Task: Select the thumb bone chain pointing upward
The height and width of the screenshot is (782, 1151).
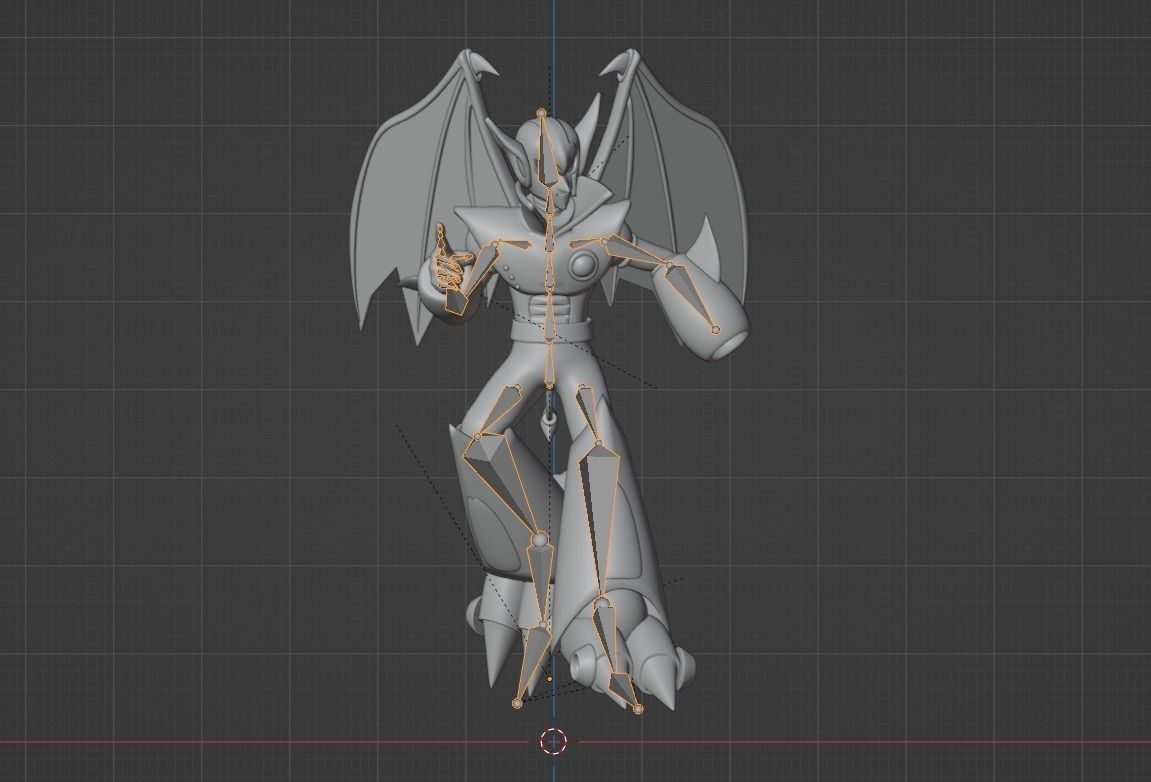Action: (x=441, y=239)
